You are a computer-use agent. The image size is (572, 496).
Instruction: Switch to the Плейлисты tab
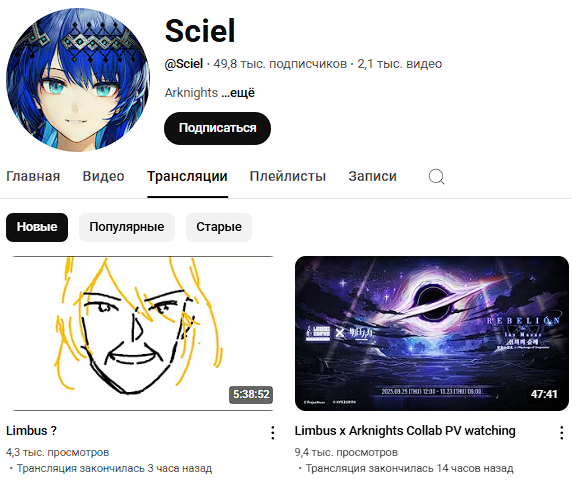[288, 176]
